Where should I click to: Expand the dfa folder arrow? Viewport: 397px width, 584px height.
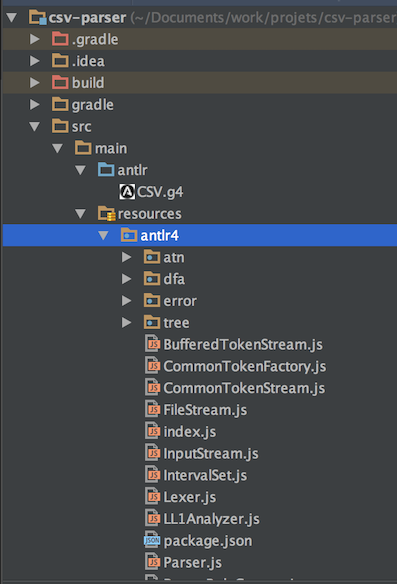tap(127, 279)
